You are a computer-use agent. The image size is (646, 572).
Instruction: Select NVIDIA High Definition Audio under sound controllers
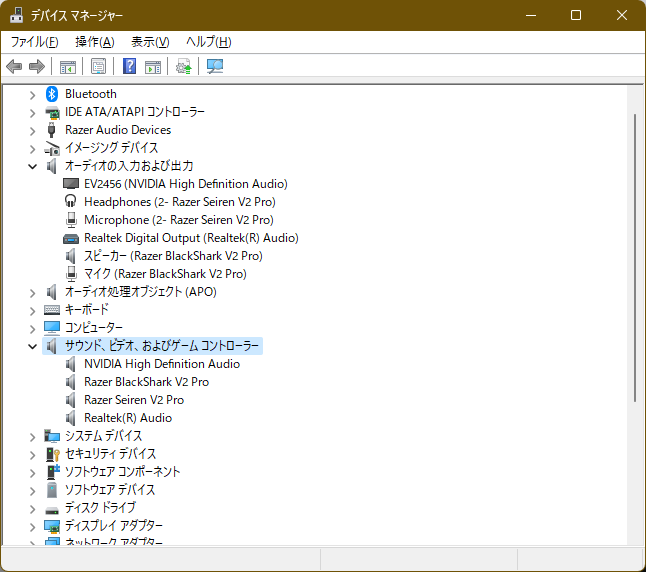tap(162, 364)
